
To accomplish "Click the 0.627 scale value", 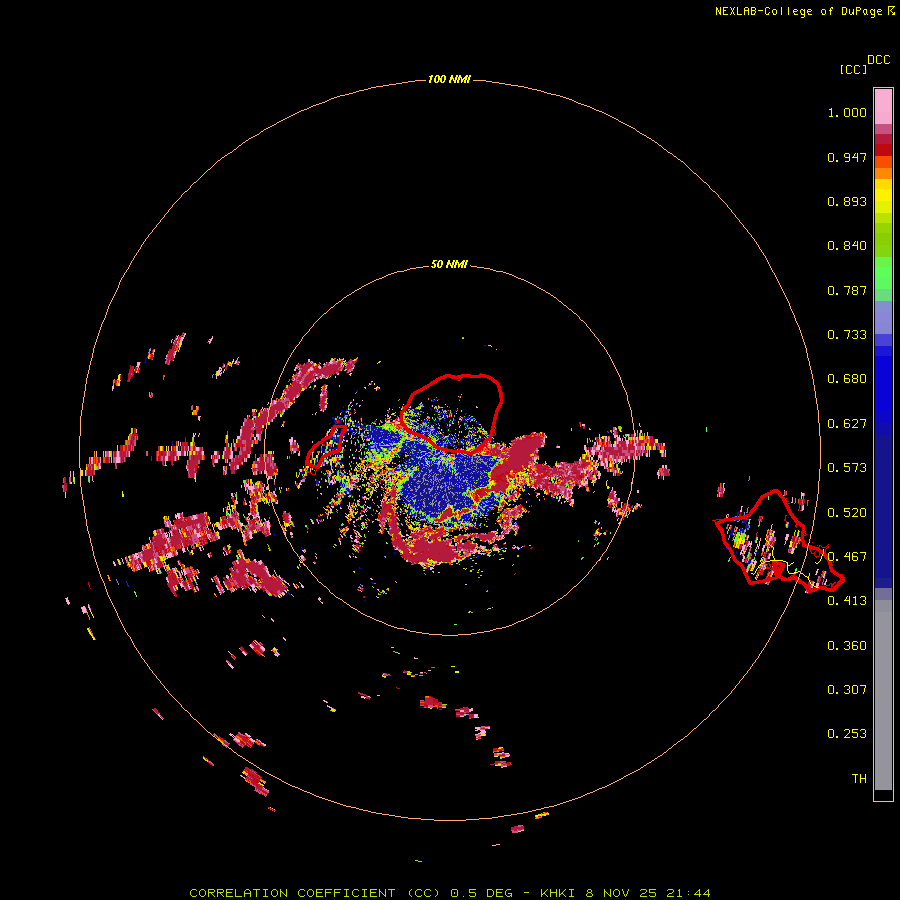I will (847, 424).
